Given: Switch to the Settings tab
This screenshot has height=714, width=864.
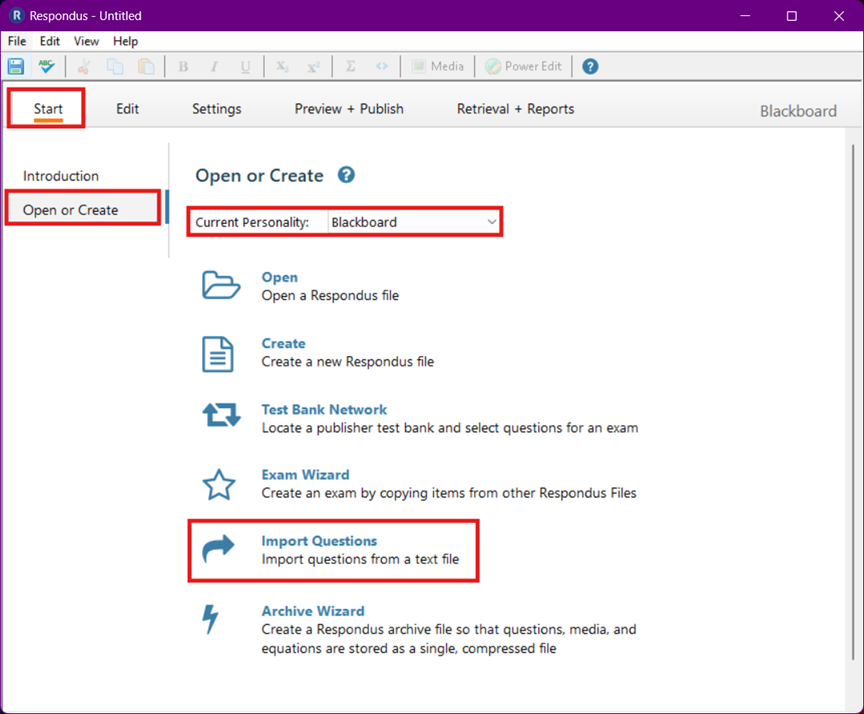Looking at the screenshot, I should (x=217, y=109).
